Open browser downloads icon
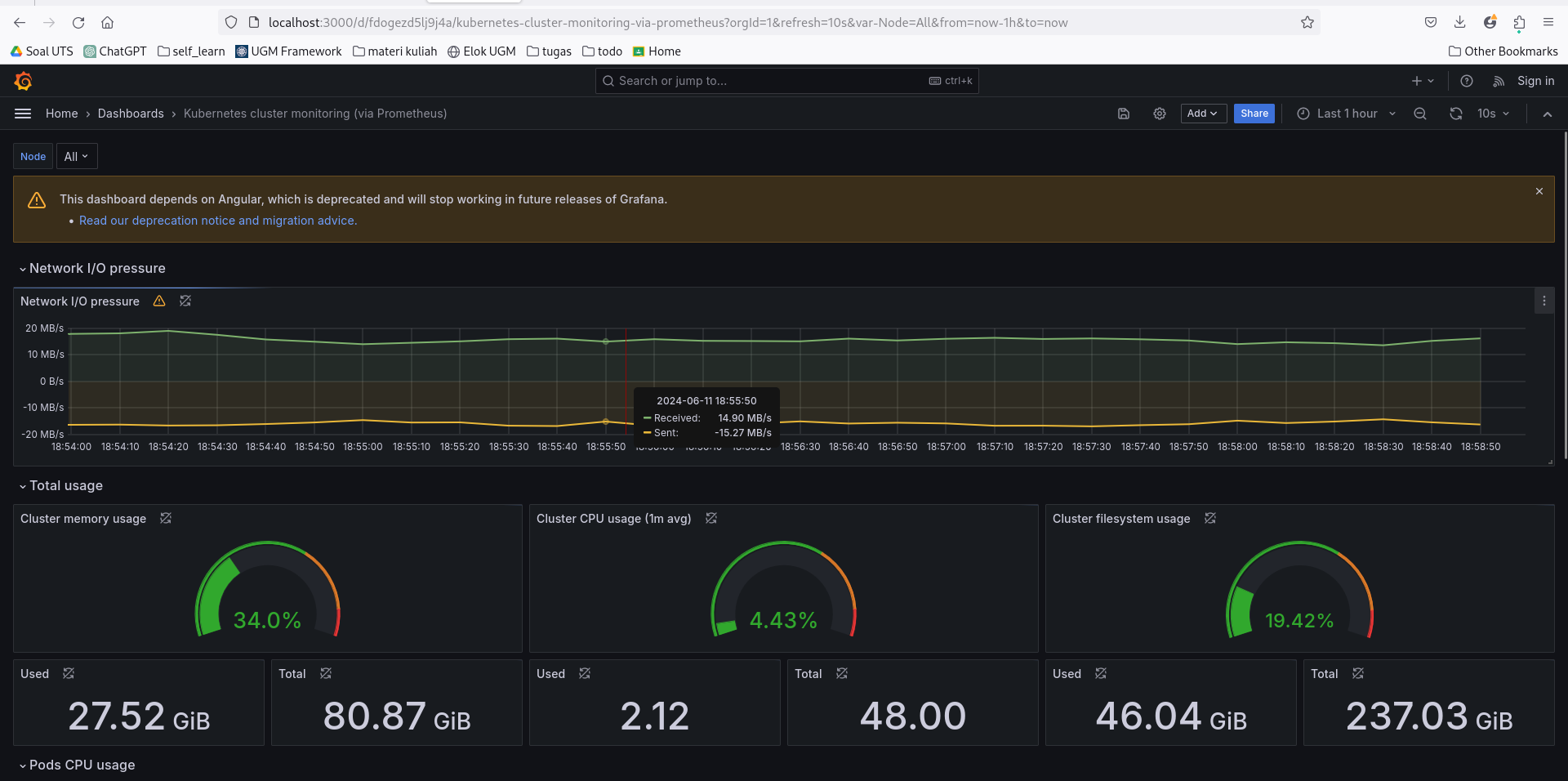The height and width of the screenshot is (781, 1568). (x=1460, y=23)
